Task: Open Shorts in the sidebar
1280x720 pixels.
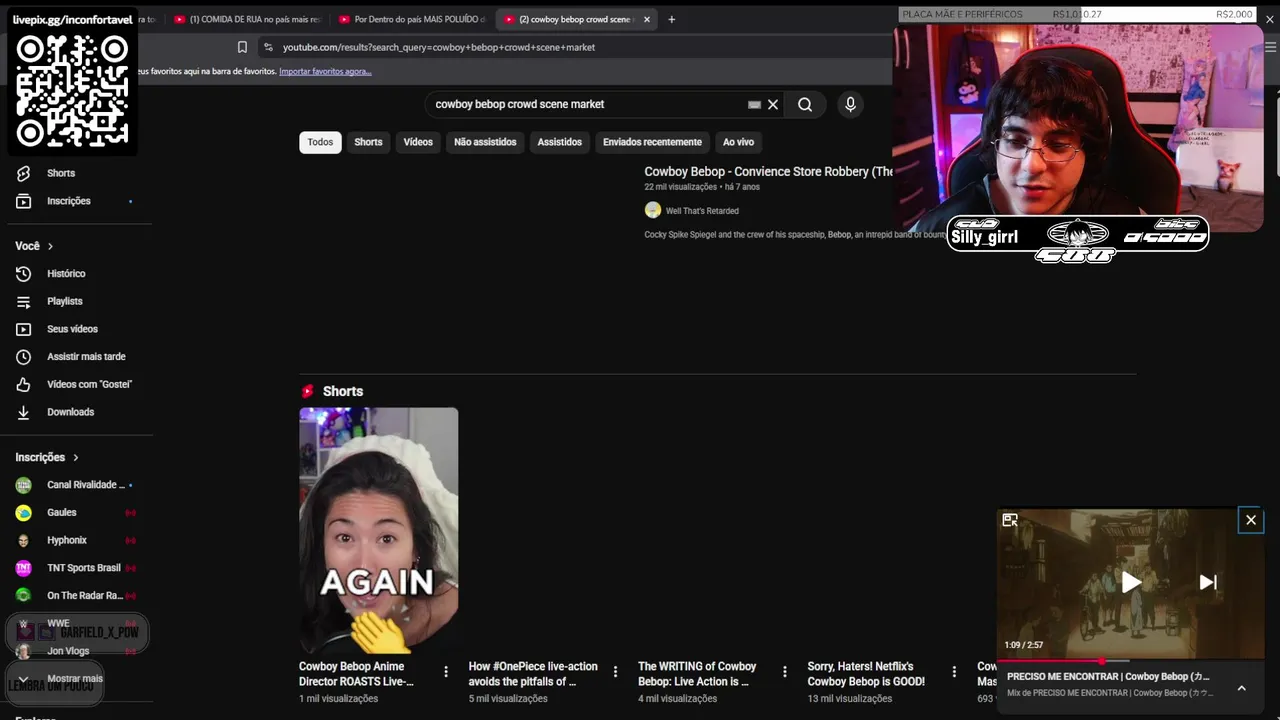Action: [x=60, y=173]
